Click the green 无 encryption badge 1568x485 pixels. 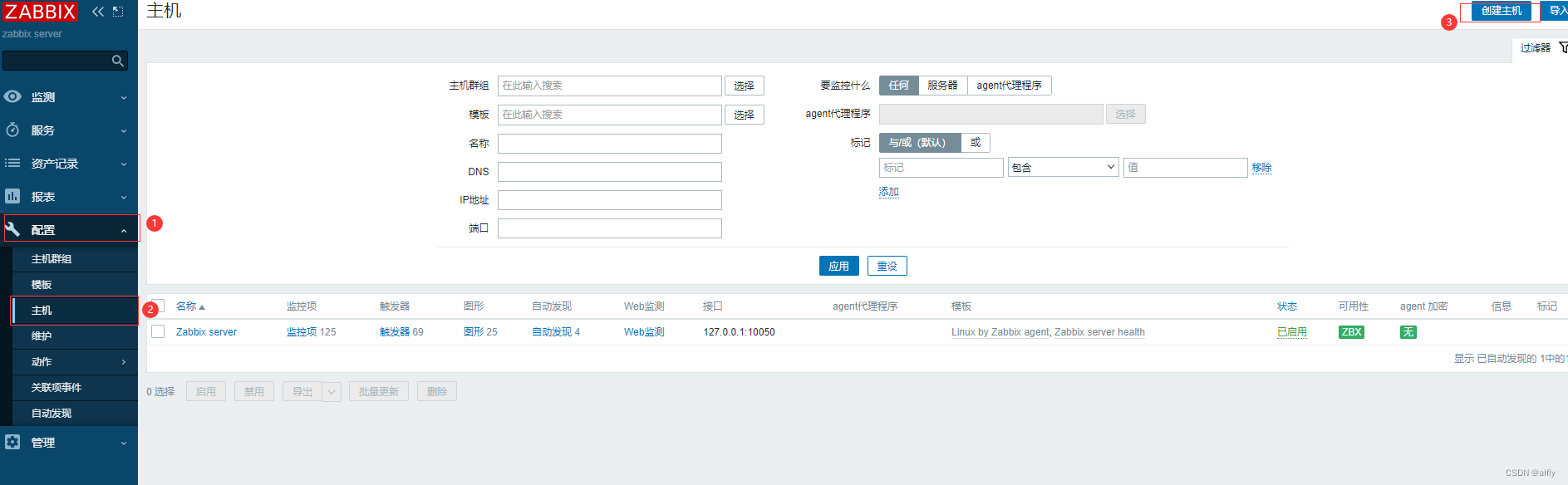click(x=1408, y=332)
